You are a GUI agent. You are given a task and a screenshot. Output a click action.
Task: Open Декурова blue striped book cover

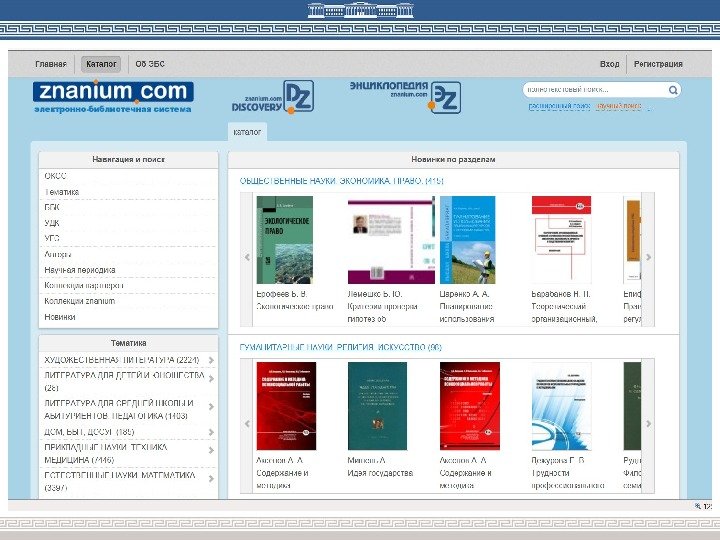pyautogui.click(x=561, y=406)
